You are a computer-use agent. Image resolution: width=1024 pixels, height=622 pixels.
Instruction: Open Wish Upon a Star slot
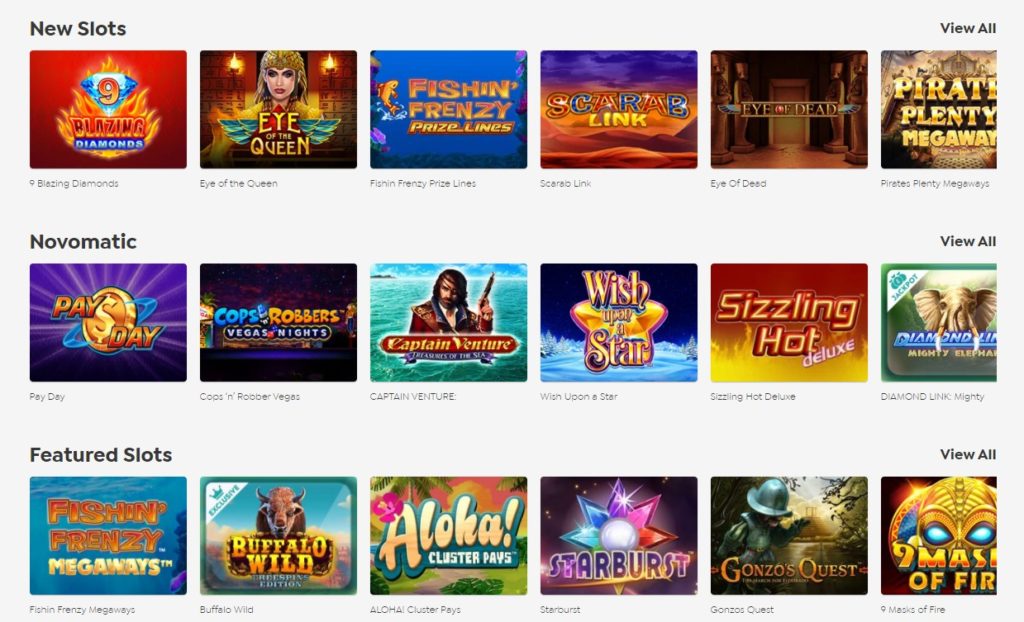point(618,322)
